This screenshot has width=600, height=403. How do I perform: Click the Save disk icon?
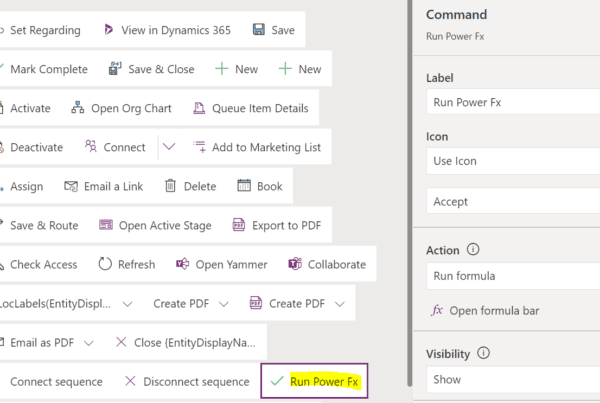coord(259,29)
